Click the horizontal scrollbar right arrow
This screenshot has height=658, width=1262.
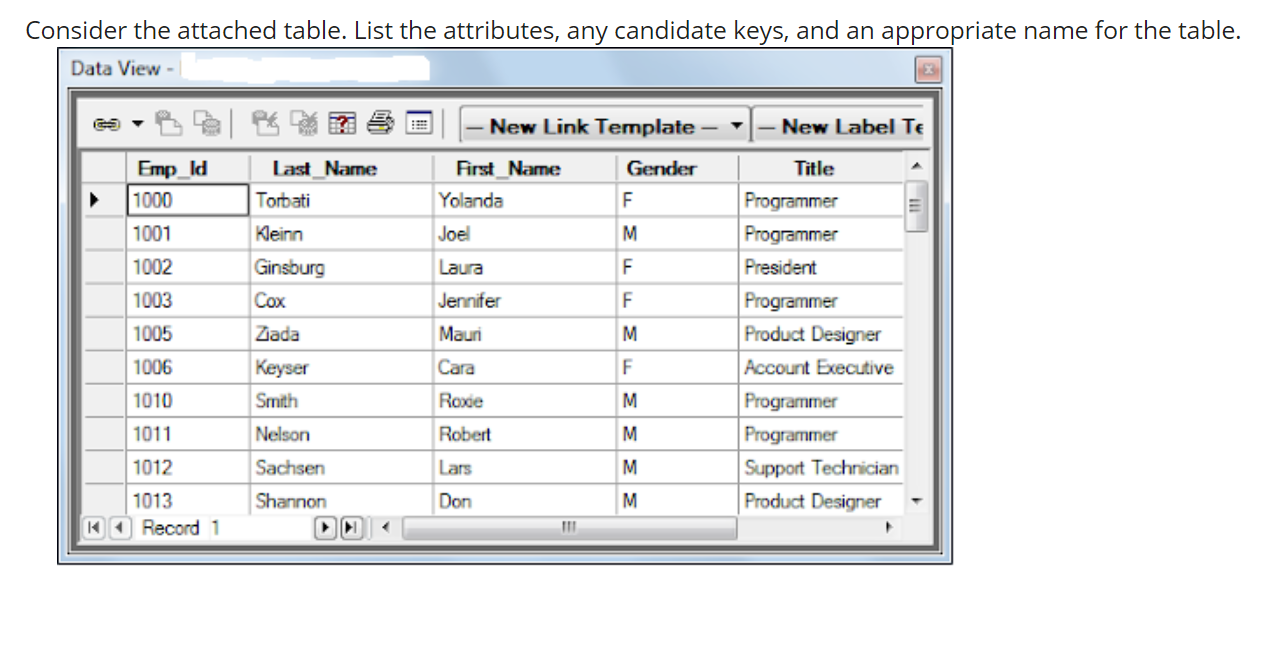tap(886, 527)
